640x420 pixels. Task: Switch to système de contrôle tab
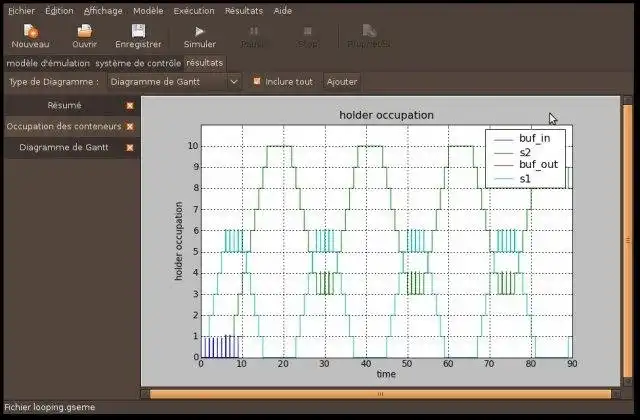[138, 63]
